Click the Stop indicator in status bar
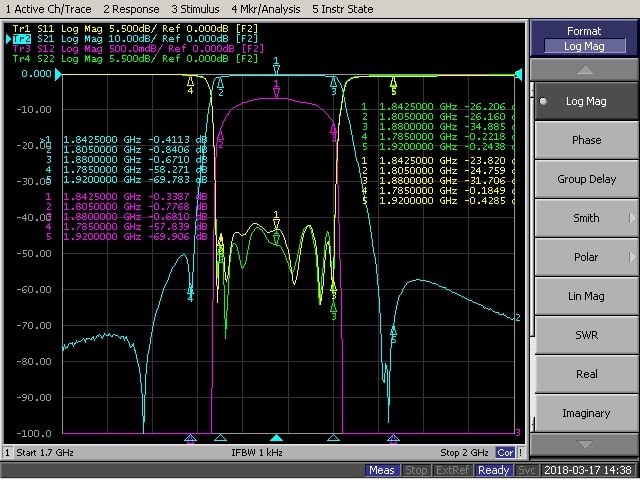This screenshot has width=640, height=480. coord(416,470)
